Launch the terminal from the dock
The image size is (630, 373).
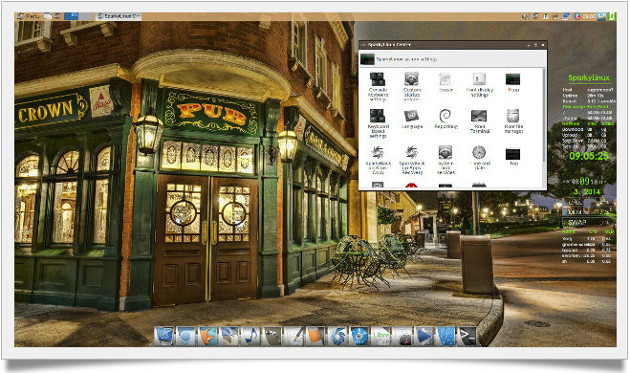tap(467, 336)
